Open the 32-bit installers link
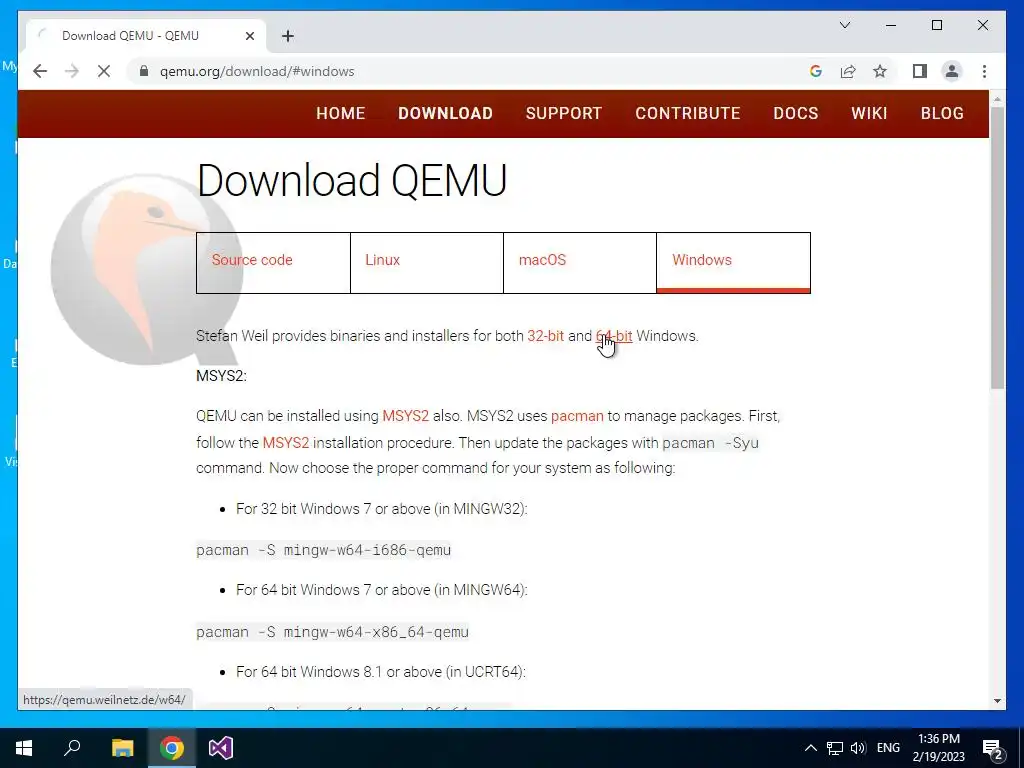Image resolution: width=1024 pixels, height=768 pixels. 545,336
